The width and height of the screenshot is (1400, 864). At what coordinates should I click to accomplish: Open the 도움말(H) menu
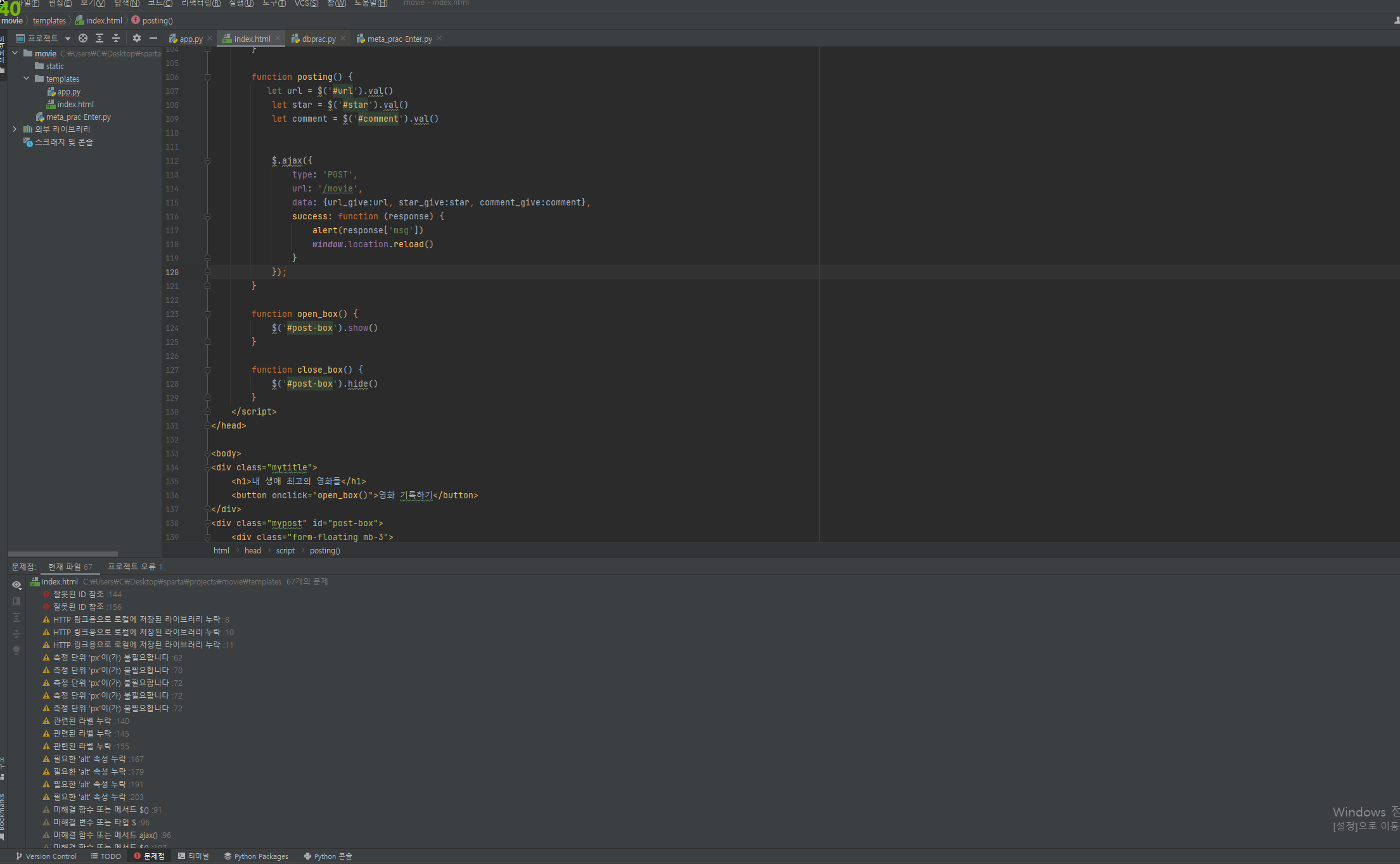(x=371, y=4)
